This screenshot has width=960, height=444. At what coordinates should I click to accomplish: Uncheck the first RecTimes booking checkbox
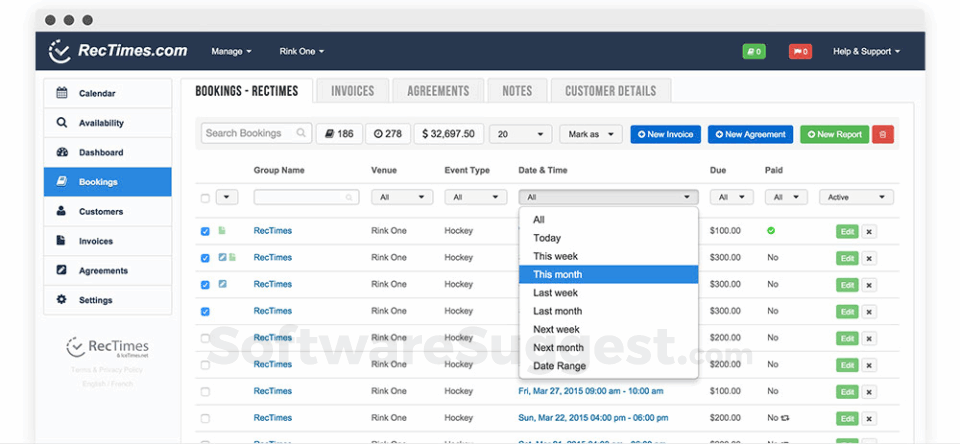(x=205, y=231)
